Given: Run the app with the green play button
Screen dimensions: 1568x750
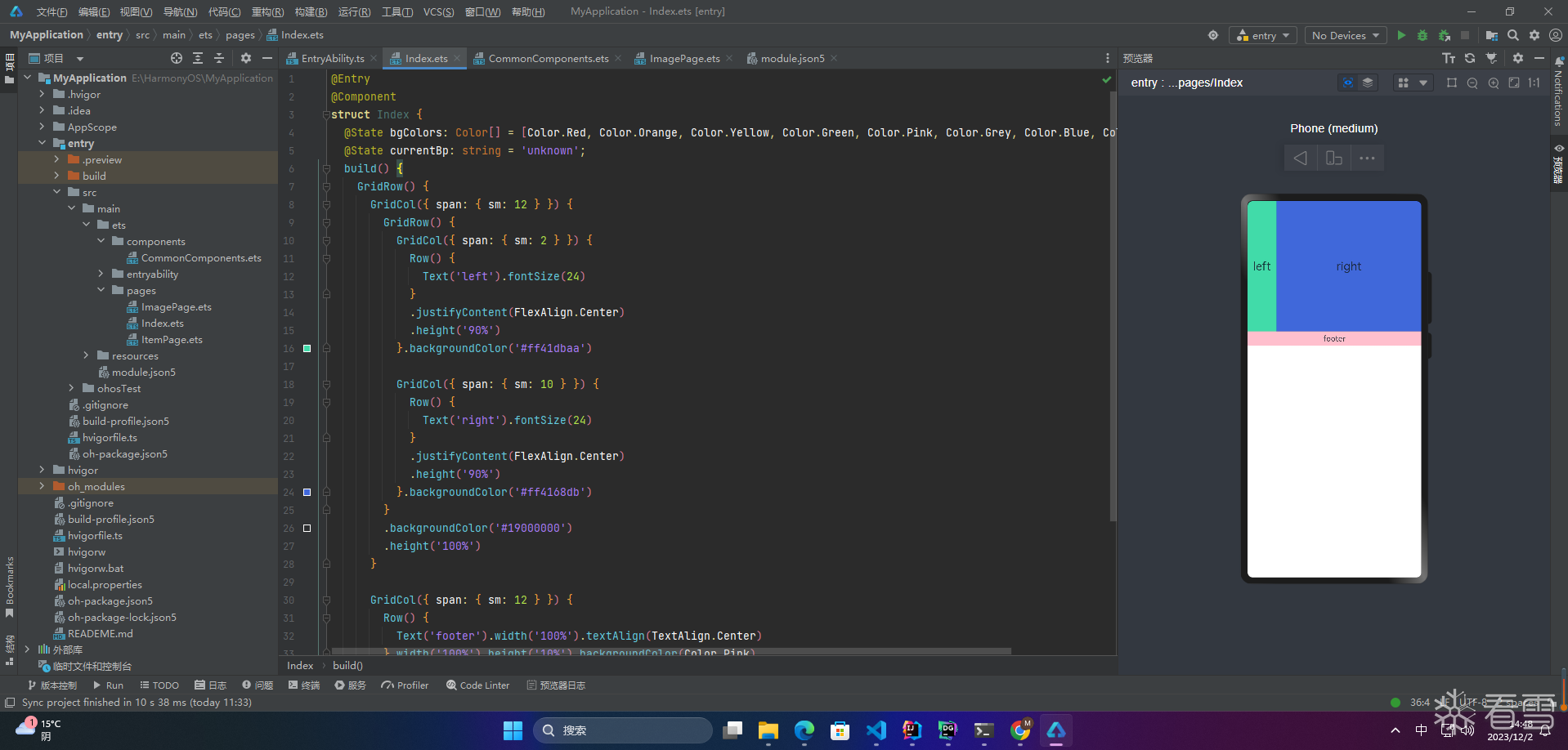Looking at the screenshot, I should click(1401, 35).
